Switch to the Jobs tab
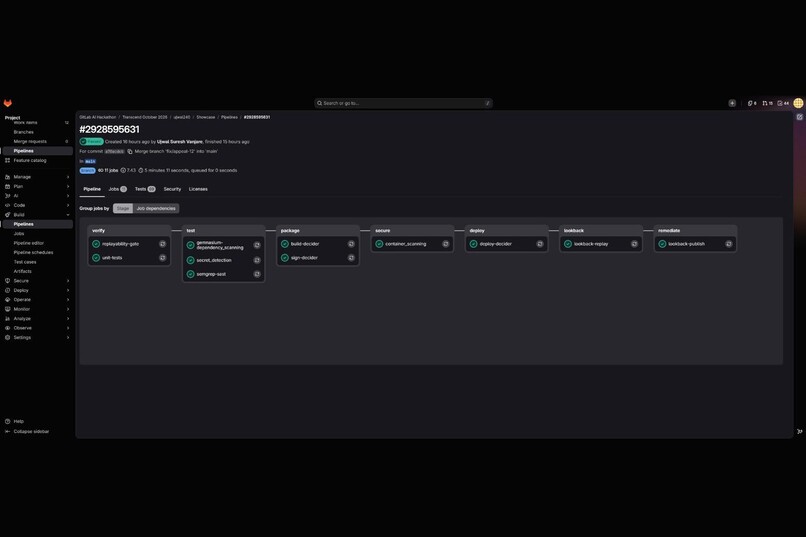Screen dimensions: 806x537 pos(118,189)
